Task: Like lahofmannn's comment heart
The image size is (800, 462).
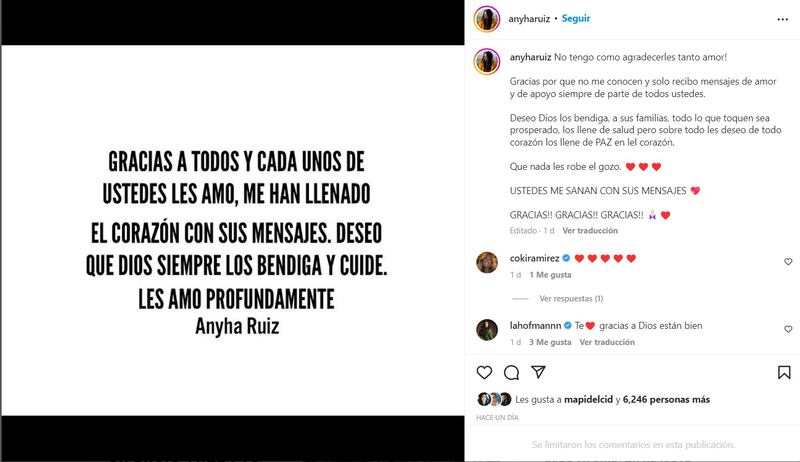Action: click(x=788, y=329)
